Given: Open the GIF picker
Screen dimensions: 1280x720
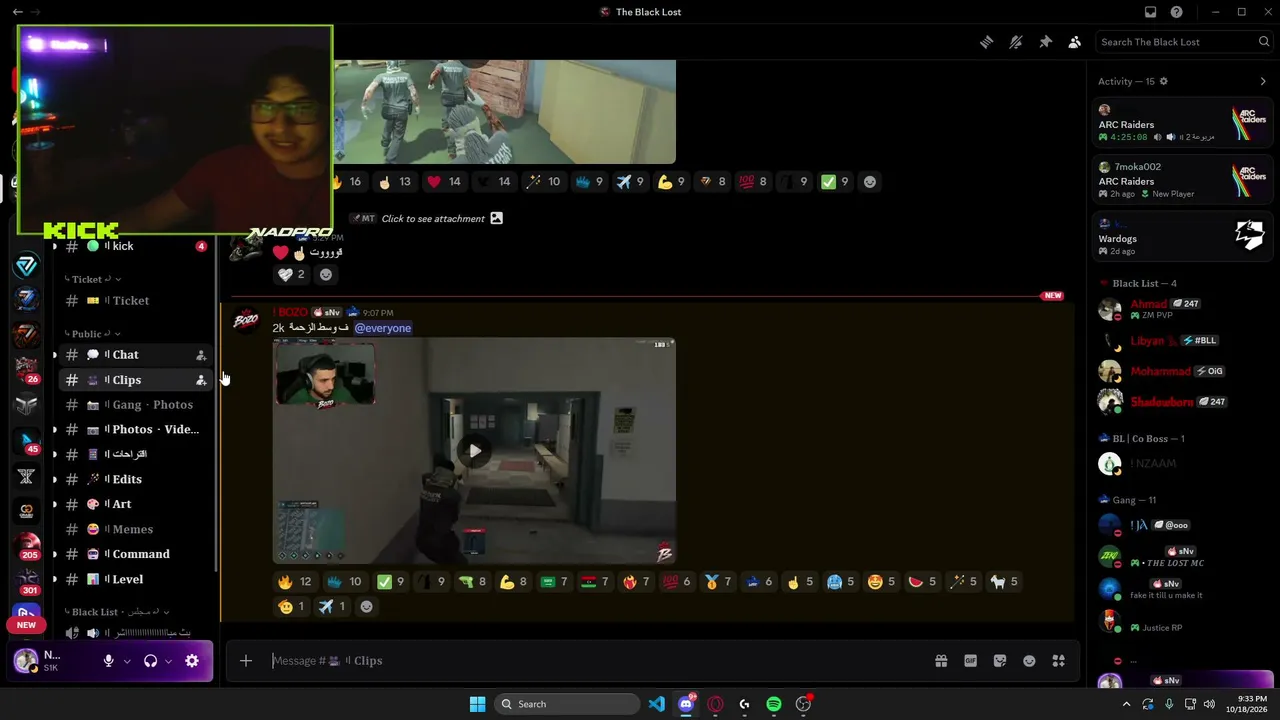Looking at the screenshot, I should point(970,661).
